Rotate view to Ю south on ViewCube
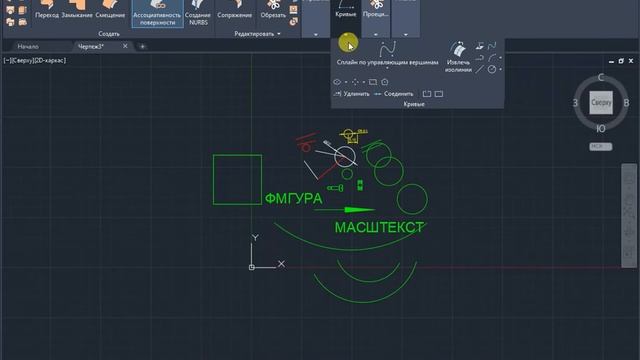 [x=601, y=129]
